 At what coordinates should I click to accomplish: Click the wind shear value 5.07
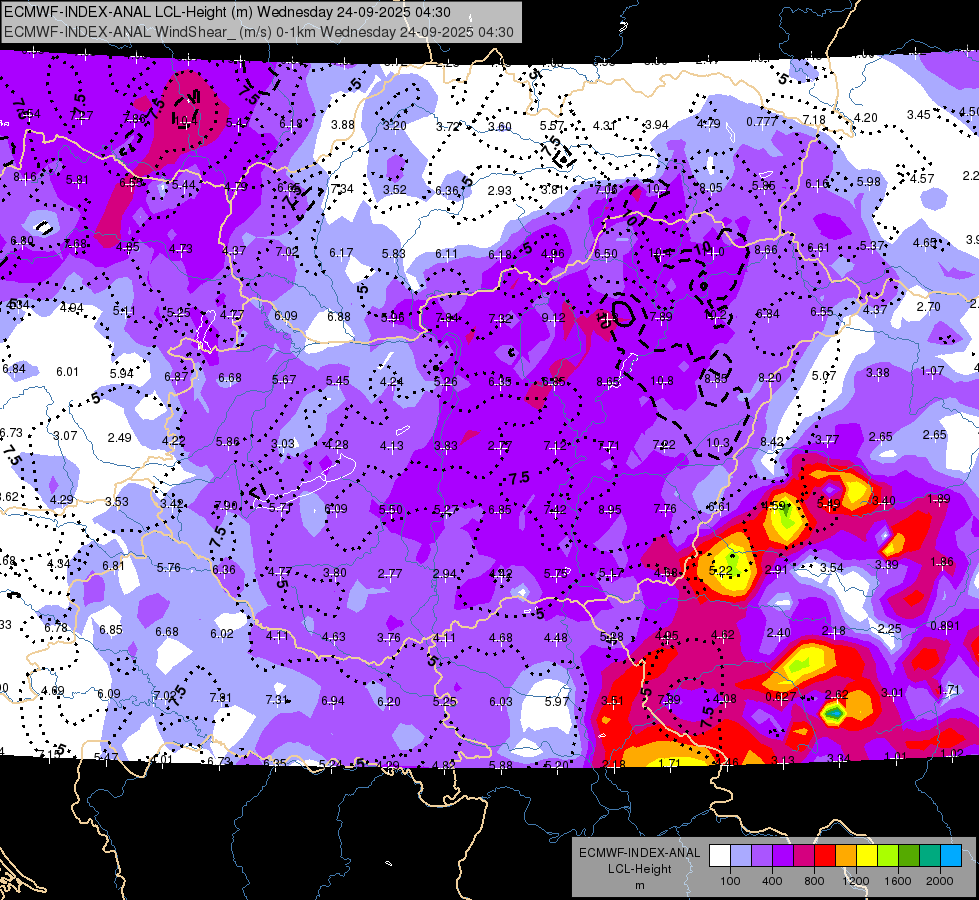(824, 376)
